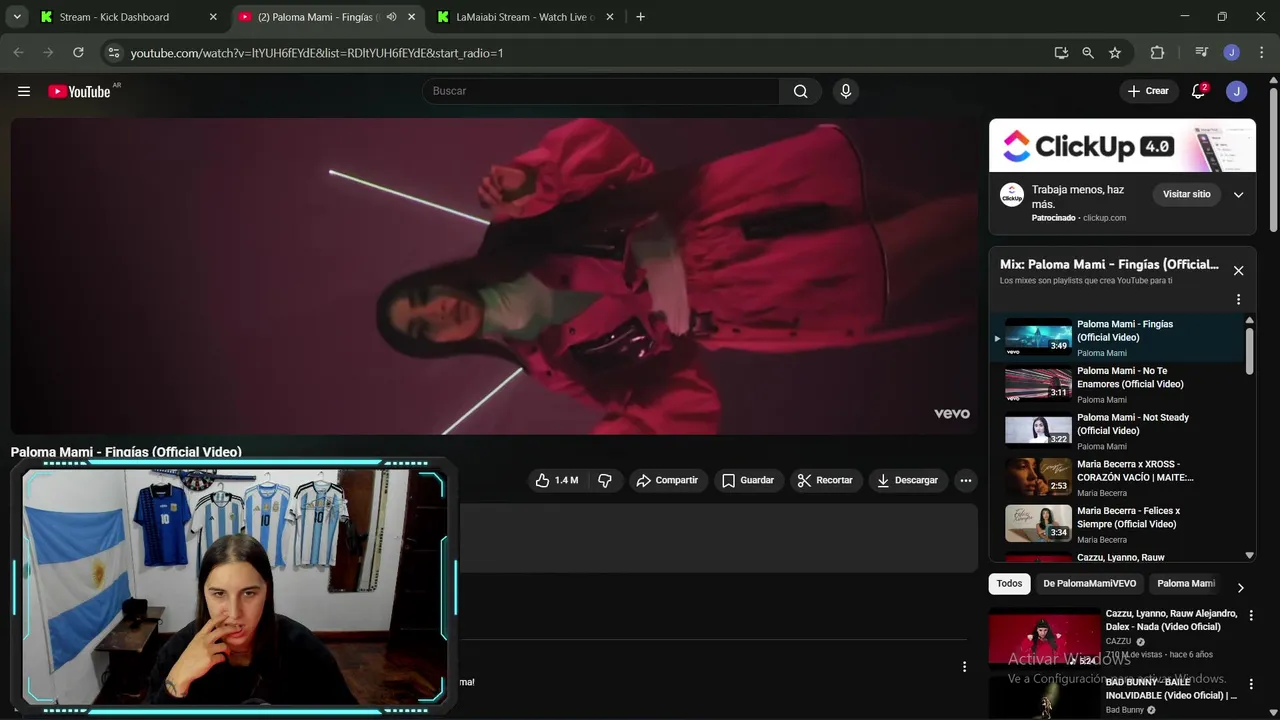
Task: Click the Paloma Mami channel name under Fingías
Action: [x=1102, y=353]
